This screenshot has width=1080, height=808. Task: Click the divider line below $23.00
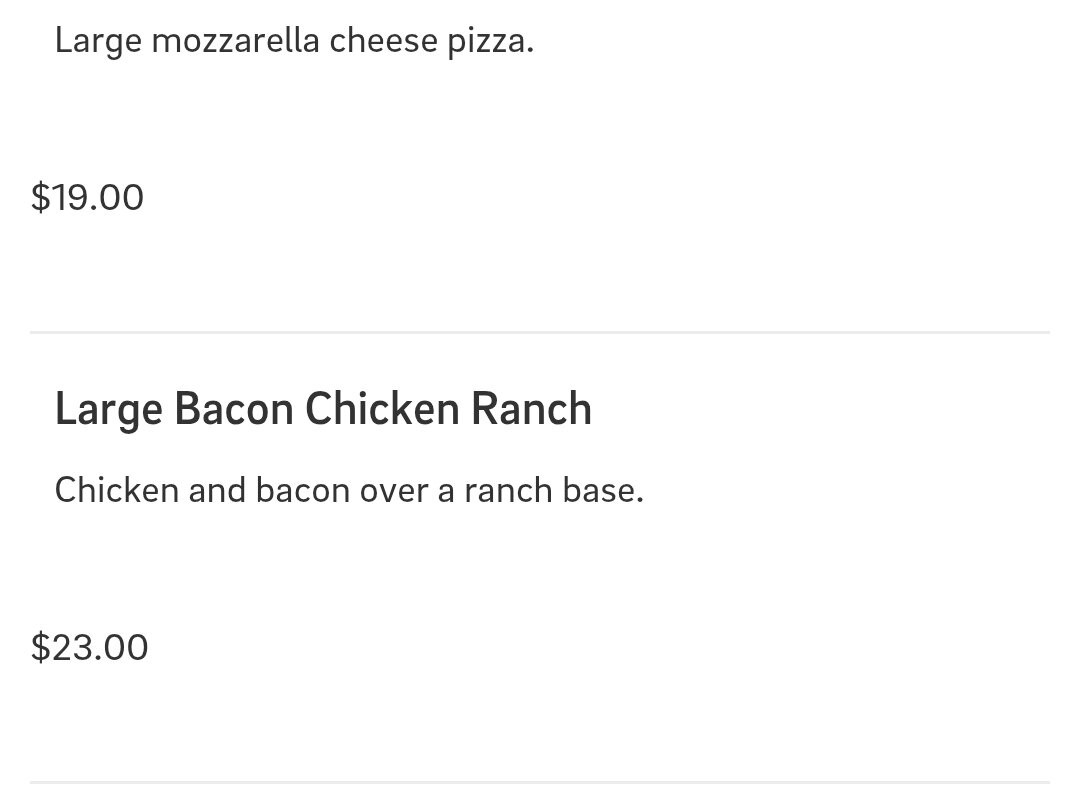(x=540, y=782)
